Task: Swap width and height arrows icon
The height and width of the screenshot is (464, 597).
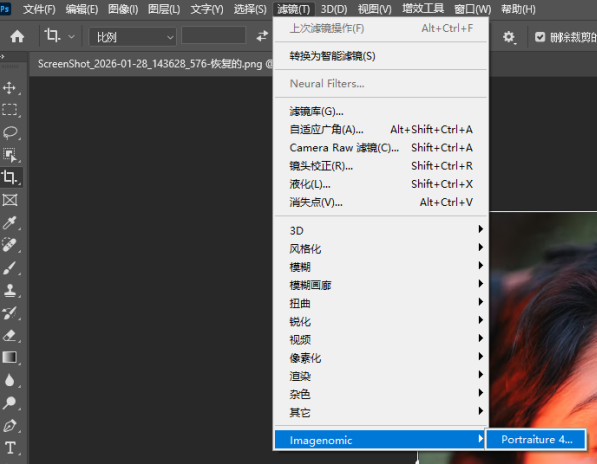Action: [x=262, y=36]
